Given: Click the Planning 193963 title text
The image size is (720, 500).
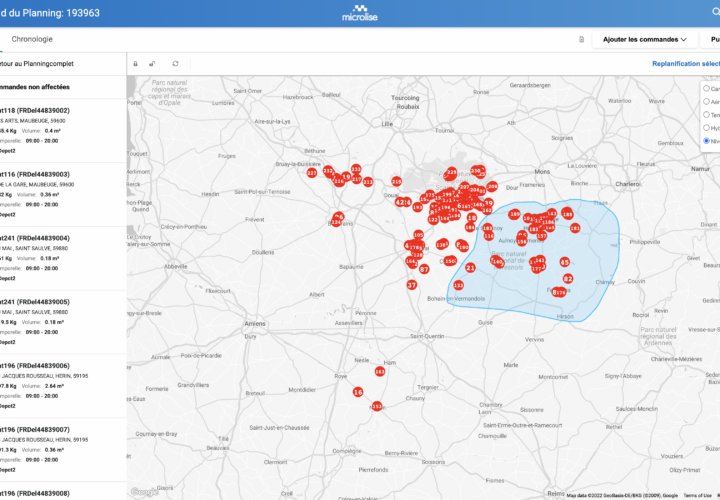Looking at the screenshot, I should pos(50,13).
